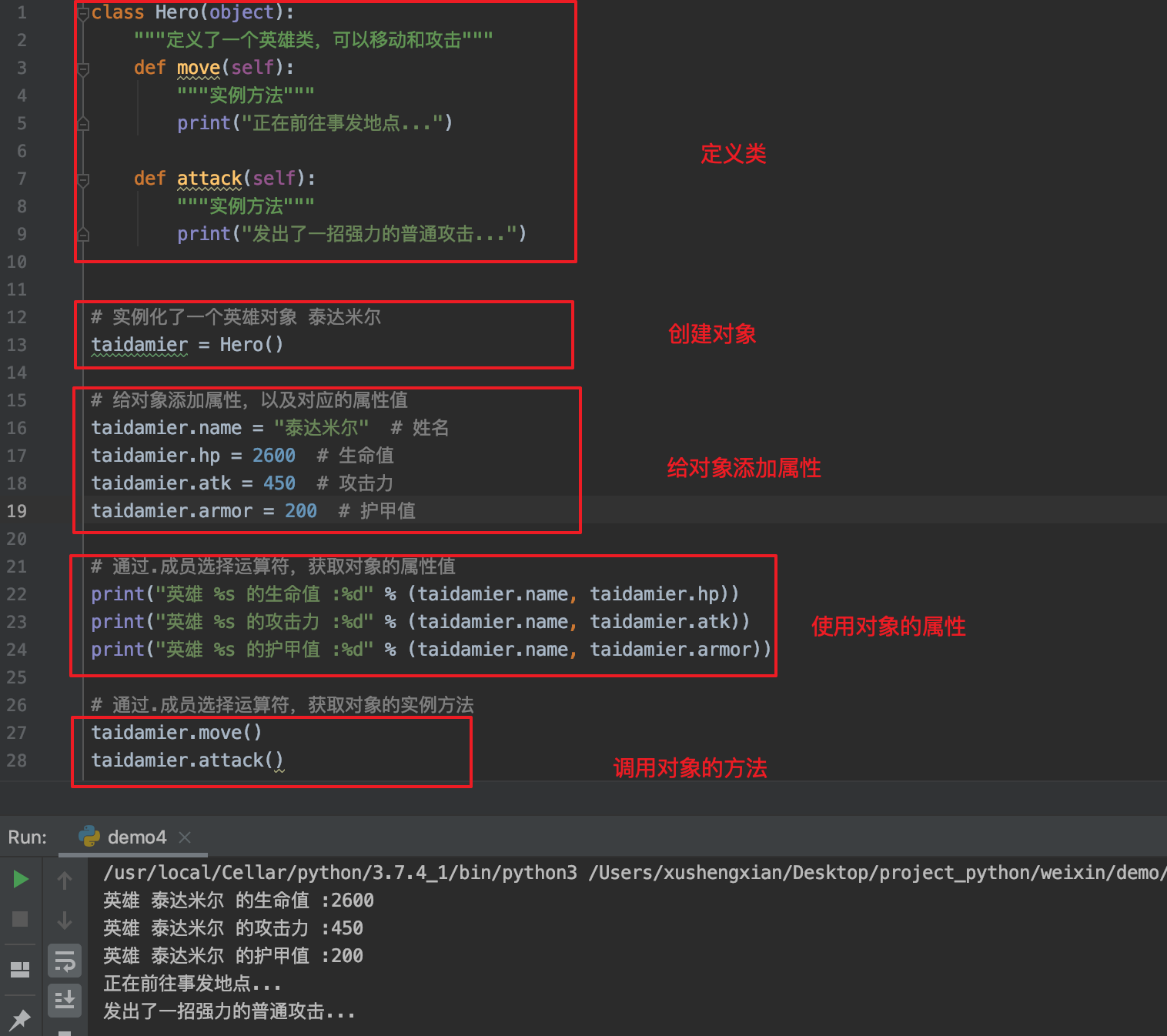Click the string "泰达米尔" on line 16

(322, 428)
